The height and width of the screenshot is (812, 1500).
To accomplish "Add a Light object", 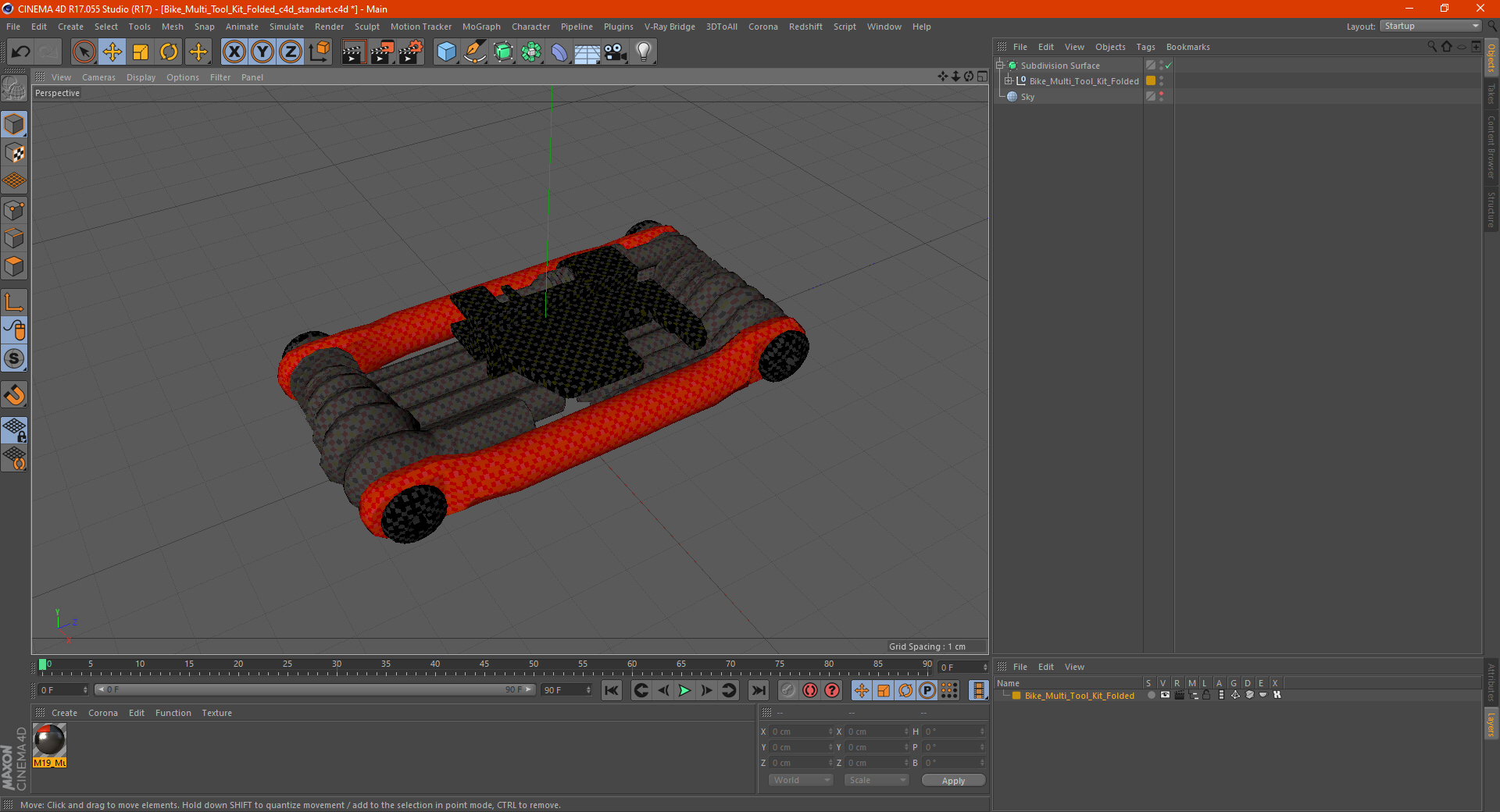I will point(644,52).
